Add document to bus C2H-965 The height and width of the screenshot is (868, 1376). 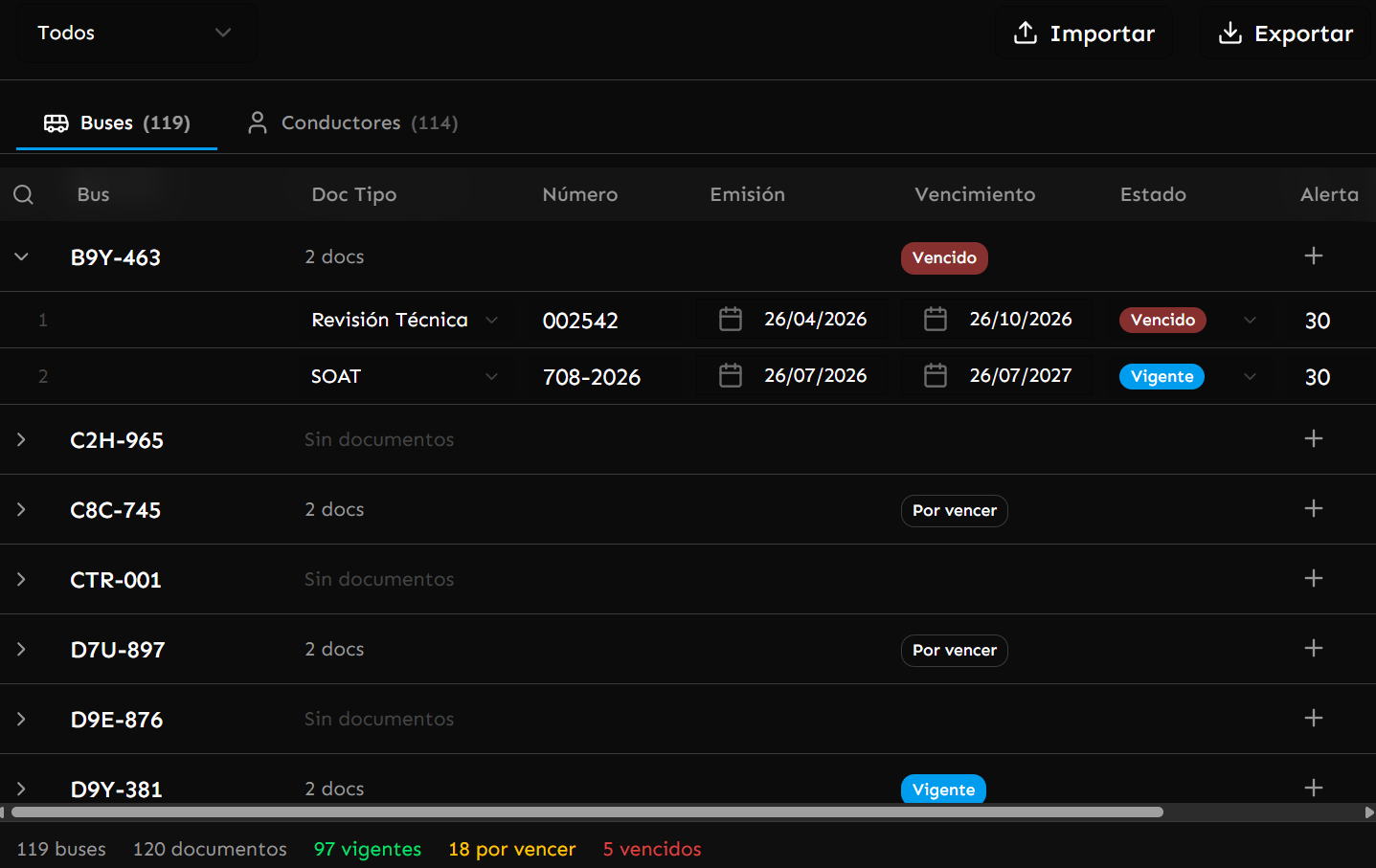point(1314,438)
